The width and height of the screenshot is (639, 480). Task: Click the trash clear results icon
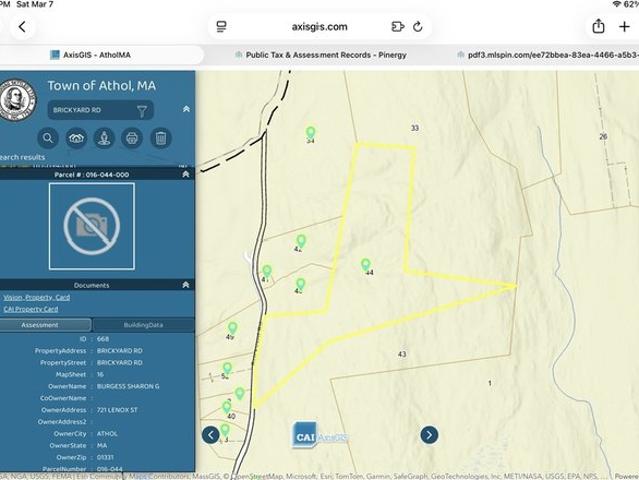[160, 138]
